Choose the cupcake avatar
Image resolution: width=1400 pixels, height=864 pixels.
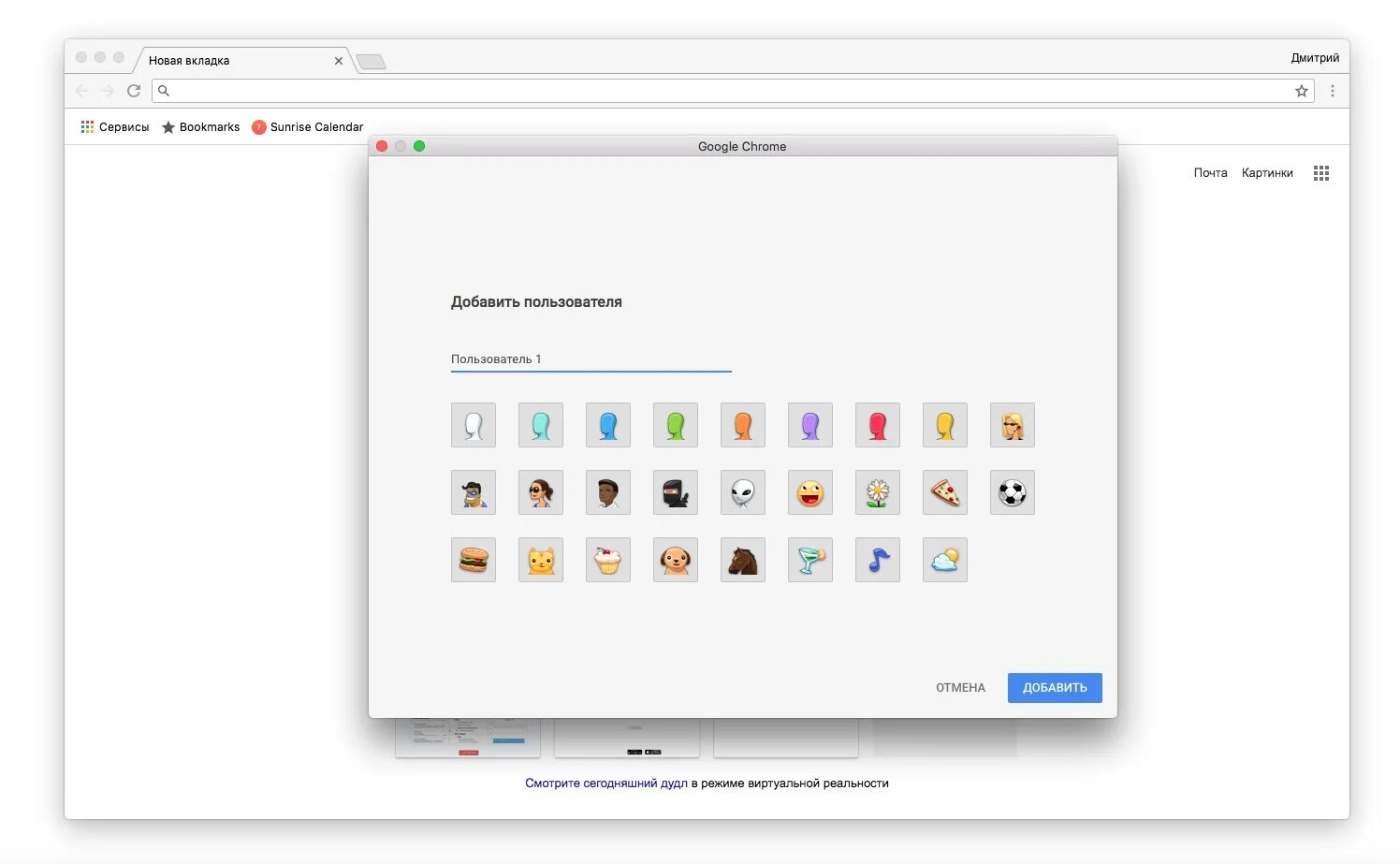608,560
